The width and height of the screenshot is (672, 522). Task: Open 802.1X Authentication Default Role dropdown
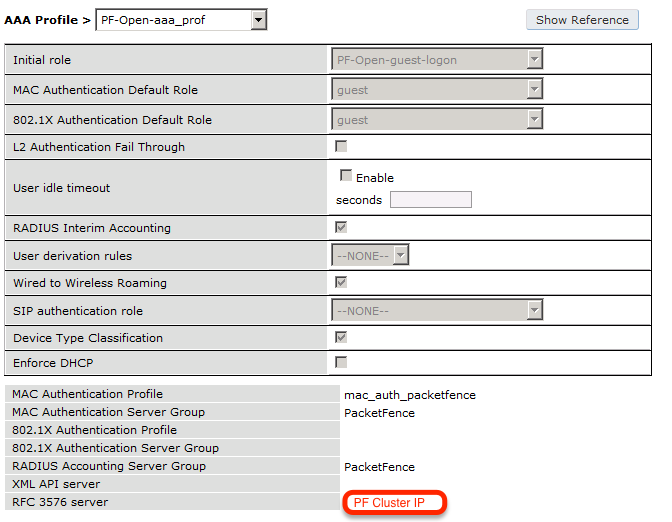(x=437, y=120)
